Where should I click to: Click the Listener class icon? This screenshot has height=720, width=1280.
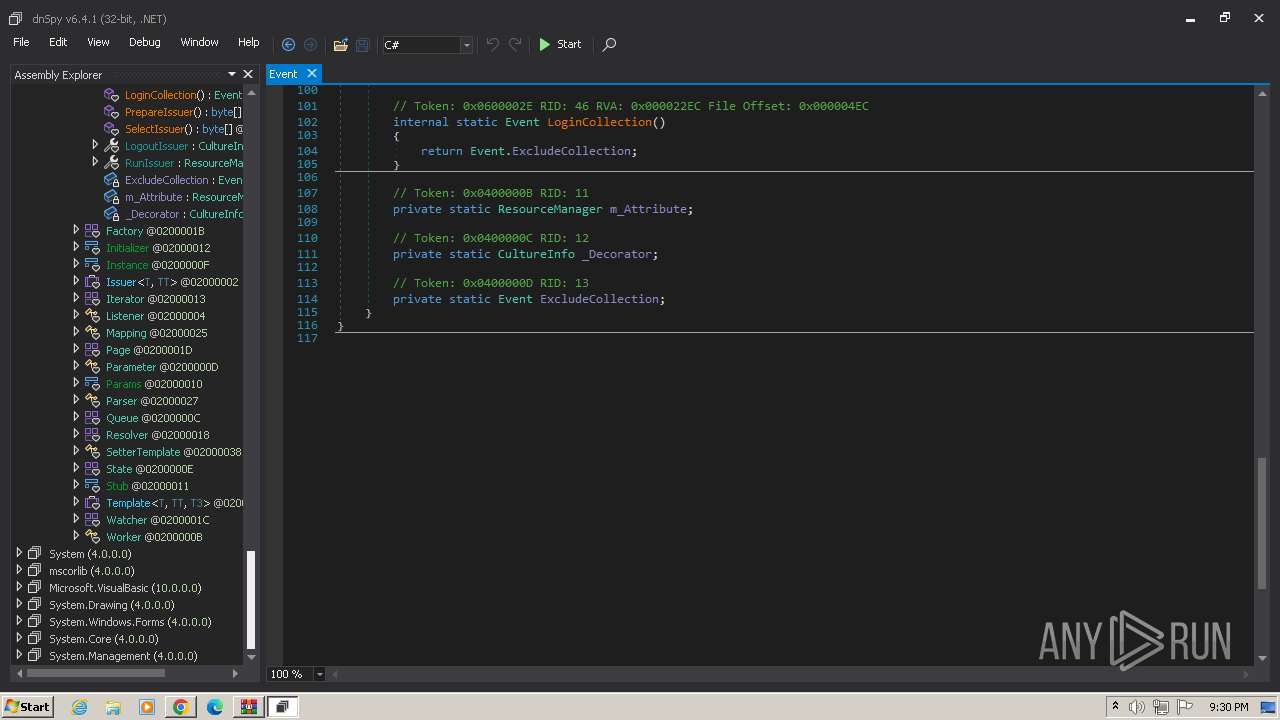(92, 315)
